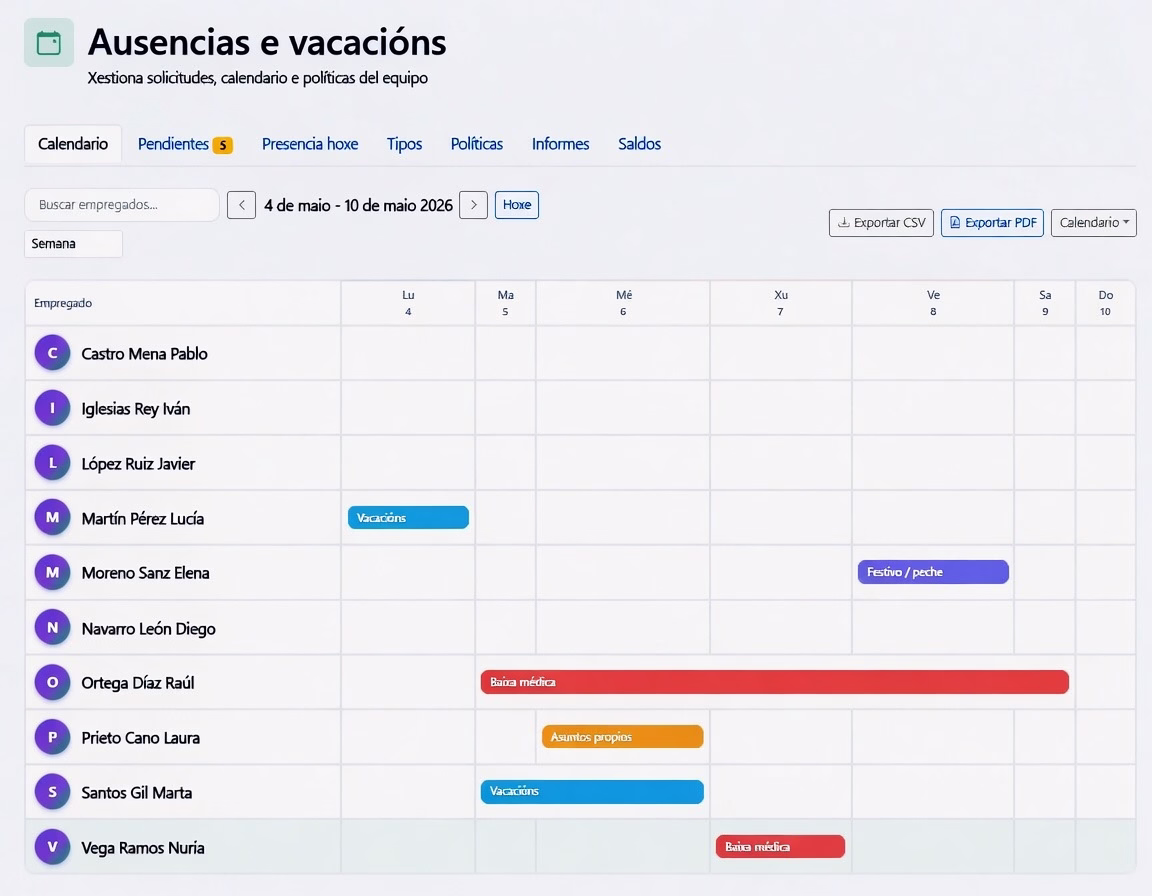Click the Lu 4 column header
Screen dimensions: 1152x896
pyautogui.click(x=408, y=303)
